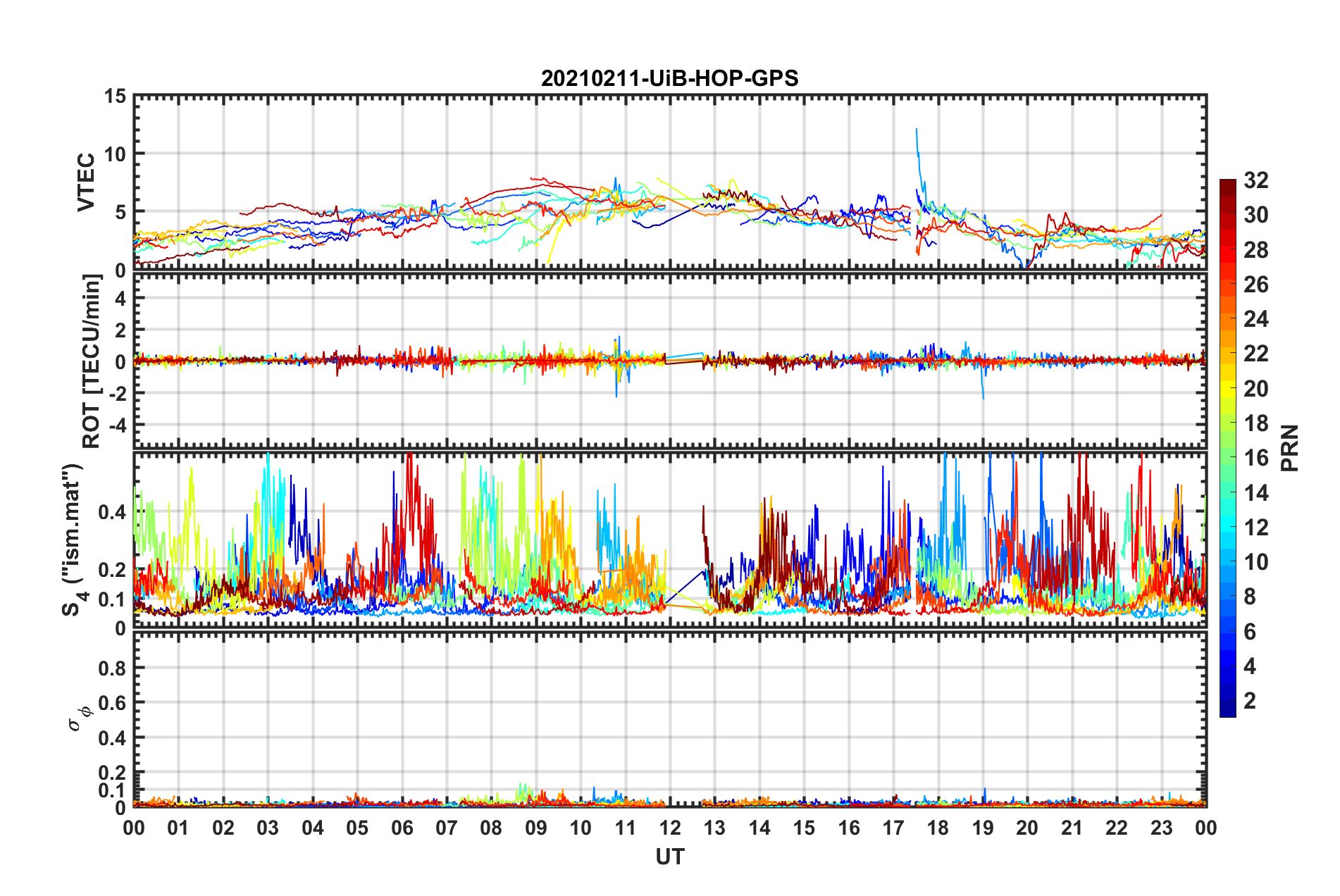Click the VTEC tick label 15
The width and height of the screenshot is (1340, 896).
[x=116, y=96]
